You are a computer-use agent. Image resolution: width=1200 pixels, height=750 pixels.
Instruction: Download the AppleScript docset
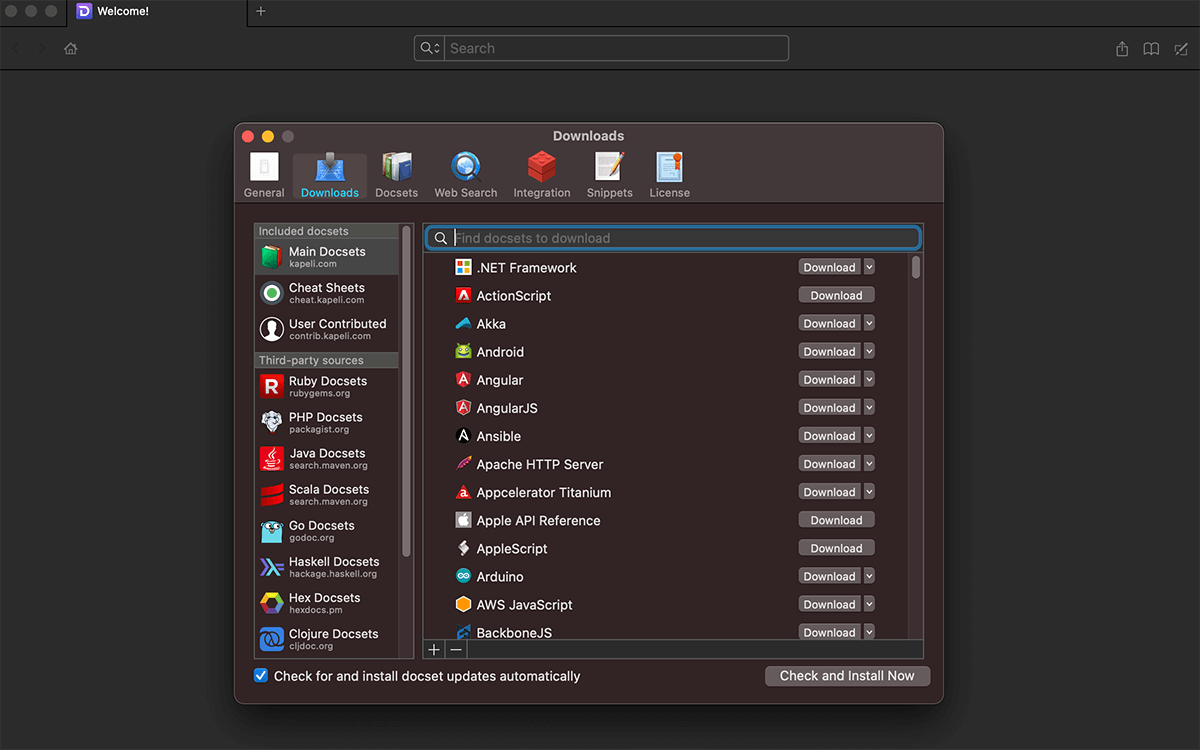point(836,548)
